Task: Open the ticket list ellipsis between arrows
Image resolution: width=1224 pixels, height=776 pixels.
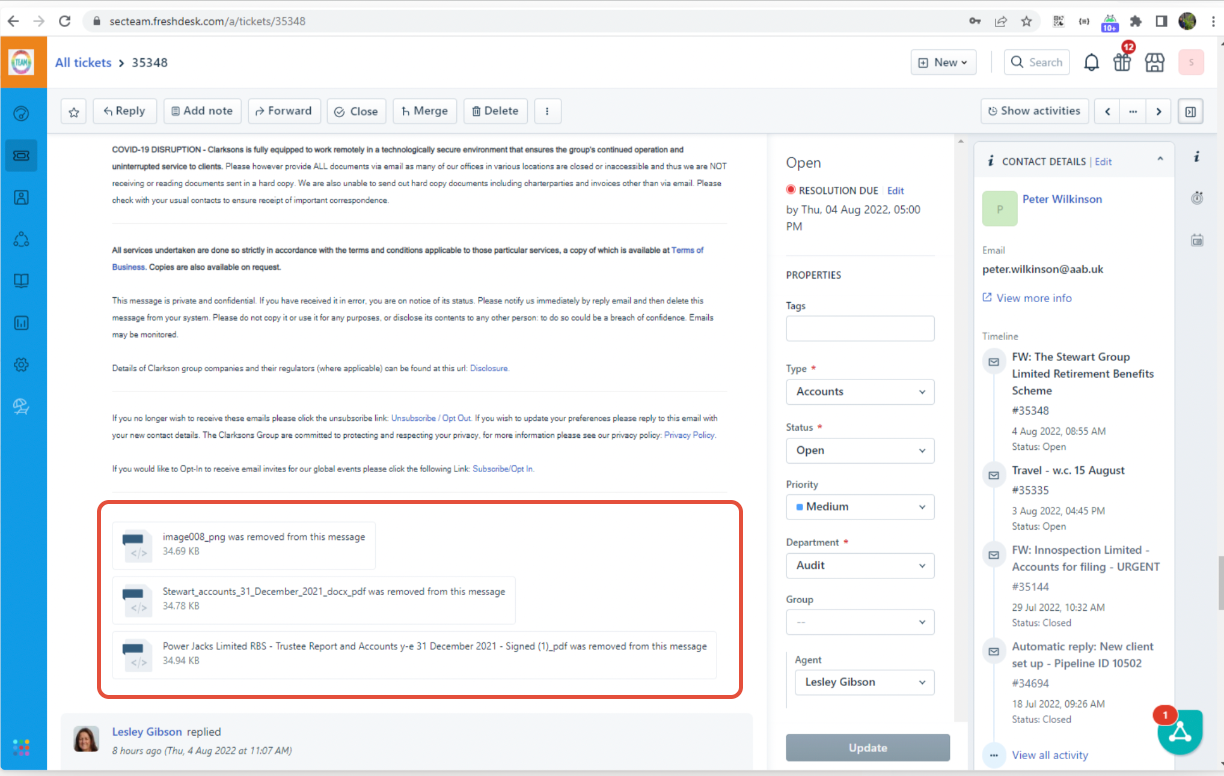Action: pyautogui.click(x=1133, y=111)
